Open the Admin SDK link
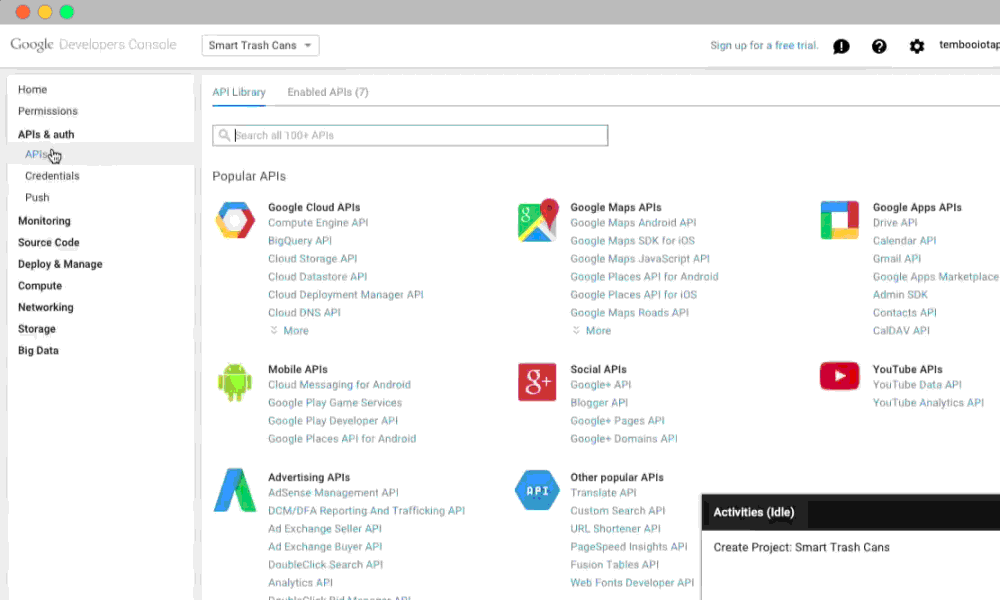This screenshot has height=600, width=1000. pos(900,295)
